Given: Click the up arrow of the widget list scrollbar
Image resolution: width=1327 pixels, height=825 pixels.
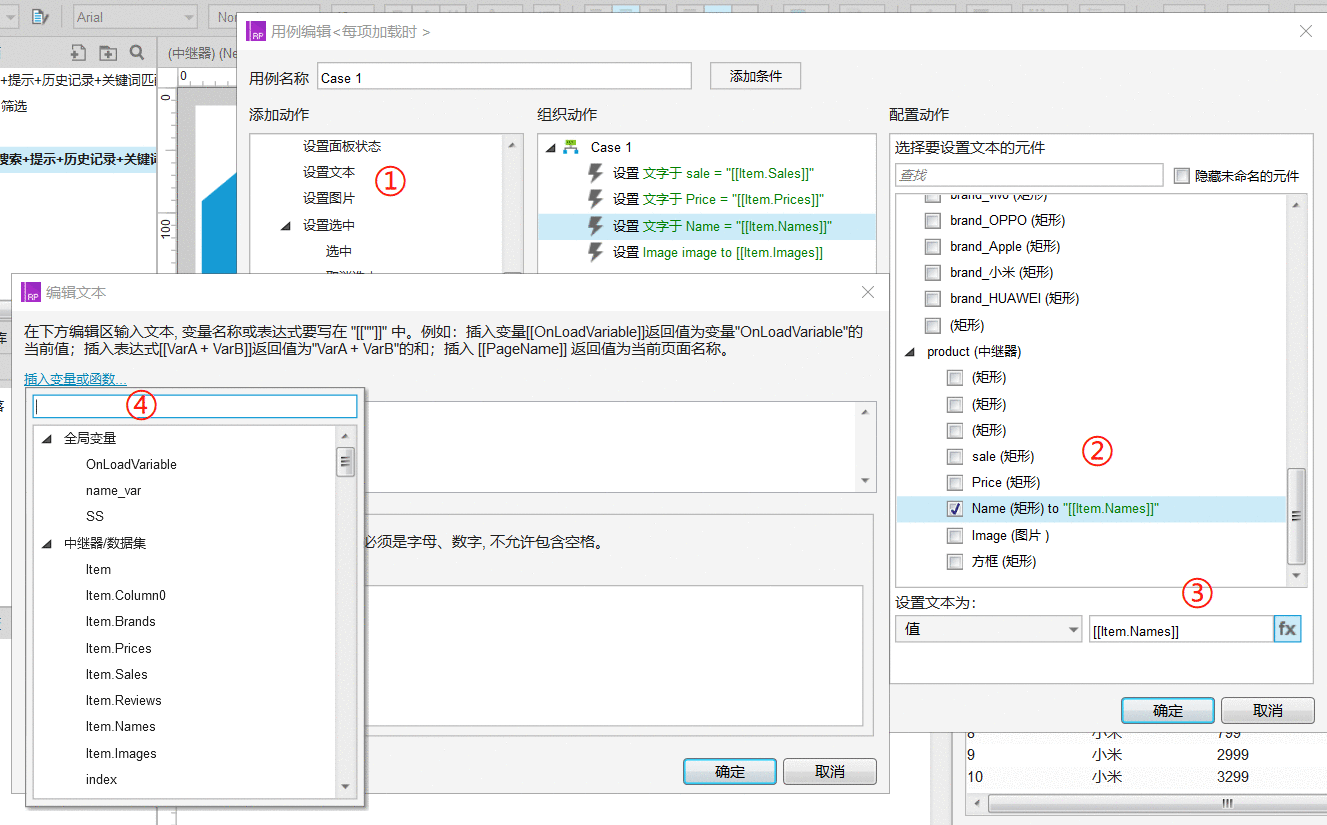Looking at the screenshot, I should tap(1297, 205).
